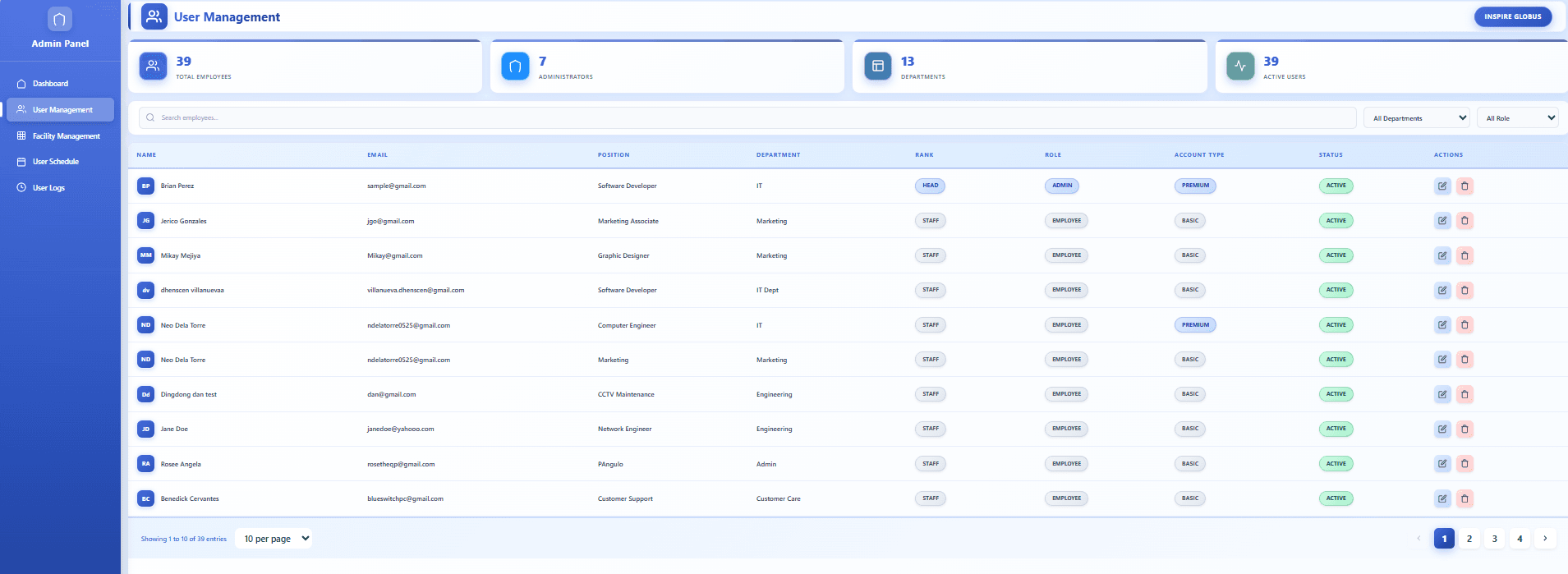Click Brian Perez's ADMIN role badge
This screenshot has height=574, width=1568.
pyautogui.click(x=1062, y=186)
